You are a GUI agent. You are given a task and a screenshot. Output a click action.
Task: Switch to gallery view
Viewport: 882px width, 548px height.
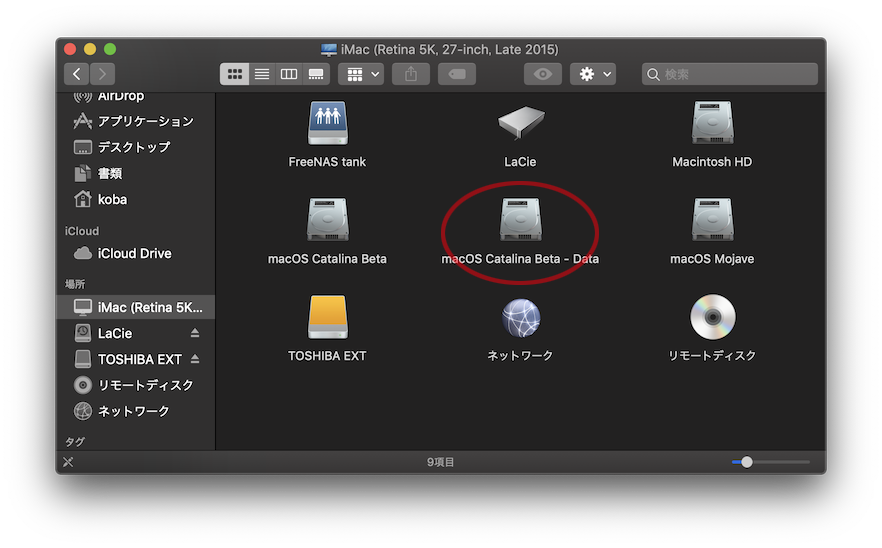(316, 74)
